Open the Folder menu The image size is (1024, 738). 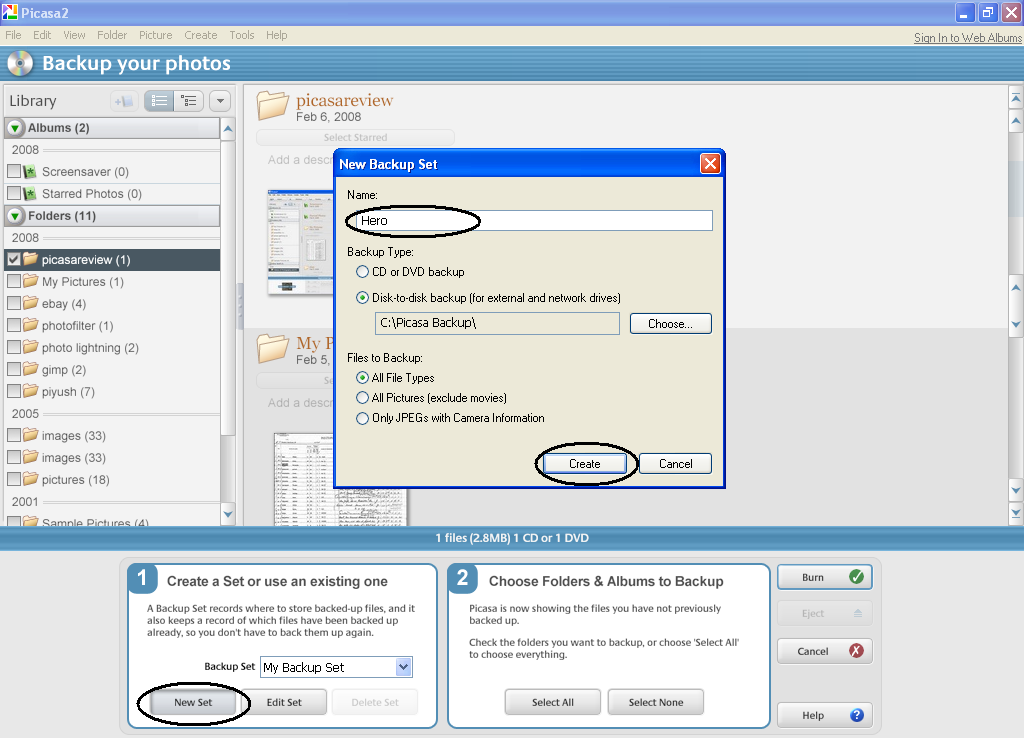click(x=112, y=35)
